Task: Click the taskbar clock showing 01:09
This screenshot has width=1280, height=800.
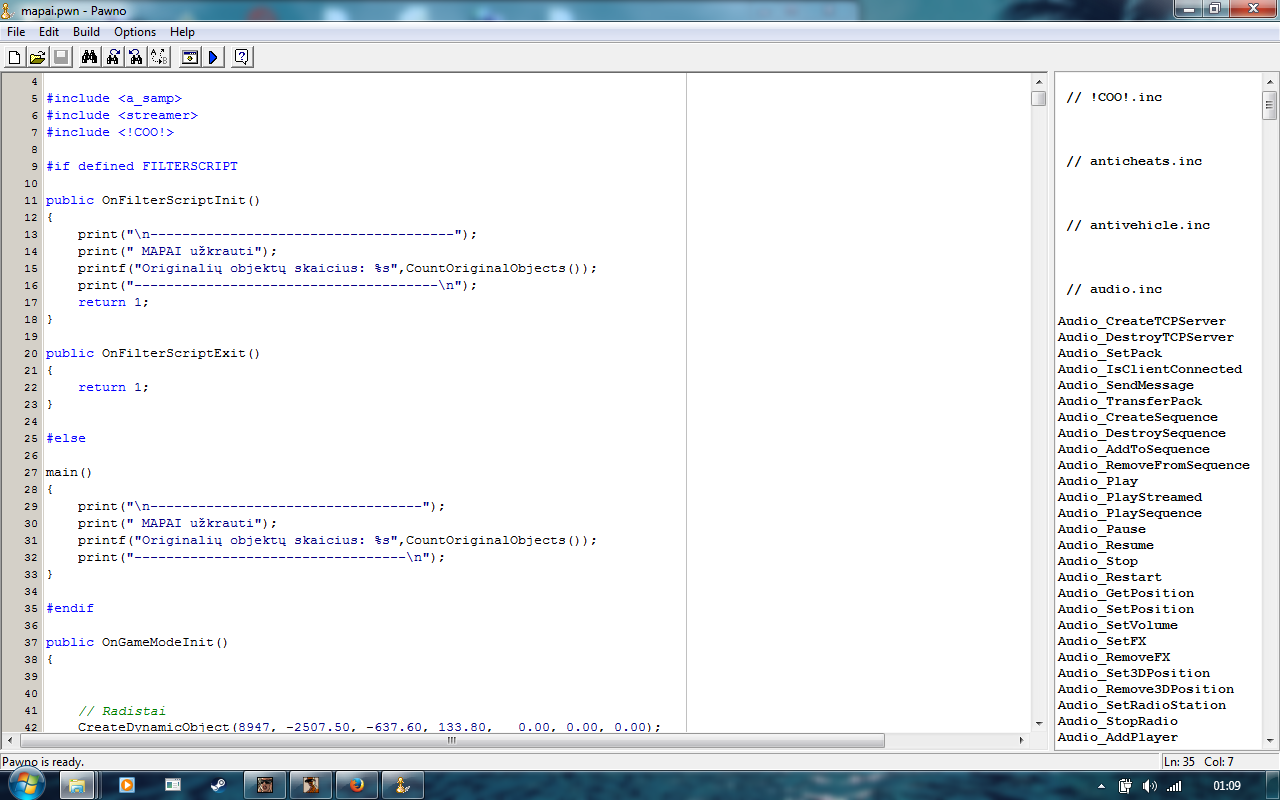Action: pos(1226,786)
